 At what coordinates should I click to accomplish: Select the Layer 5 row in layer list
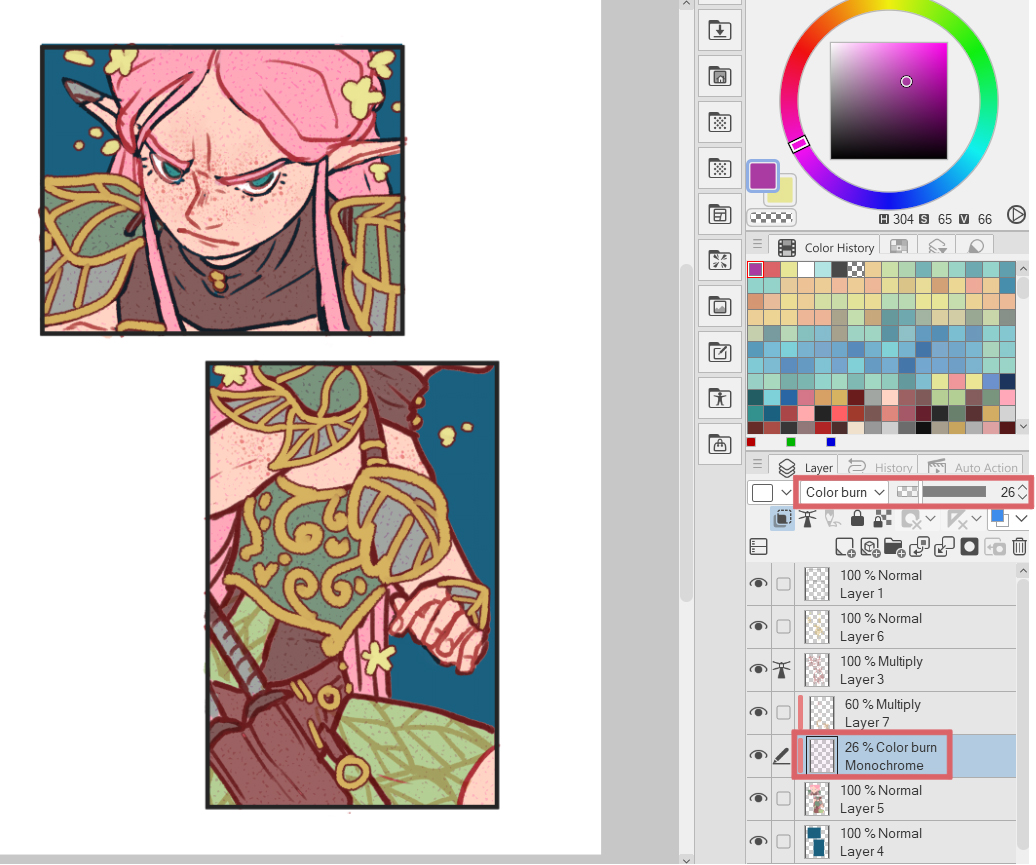tap(900, 798)
